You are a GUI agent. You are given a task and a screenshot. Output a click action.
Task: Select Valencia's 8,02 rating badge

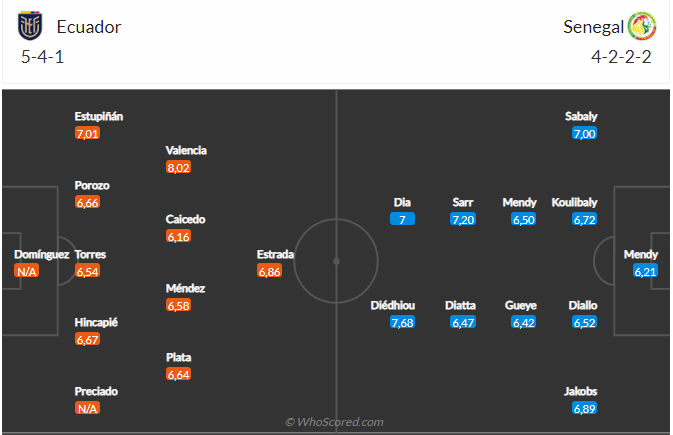click(x=178, y=168)
